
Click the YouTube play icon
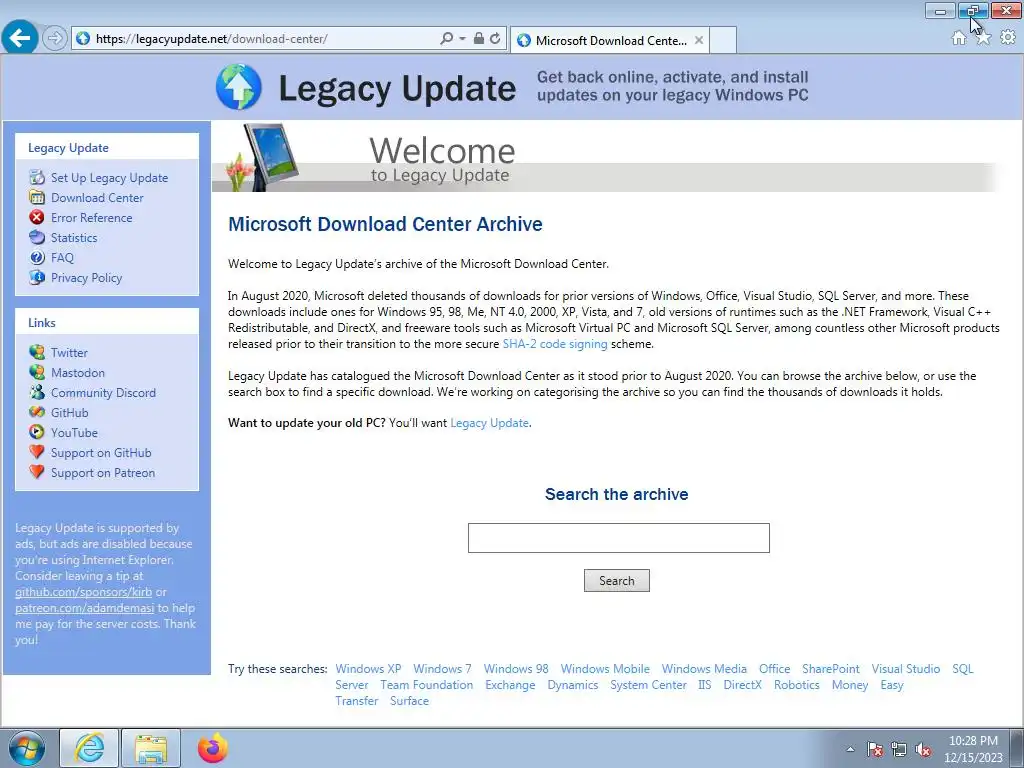37,432
